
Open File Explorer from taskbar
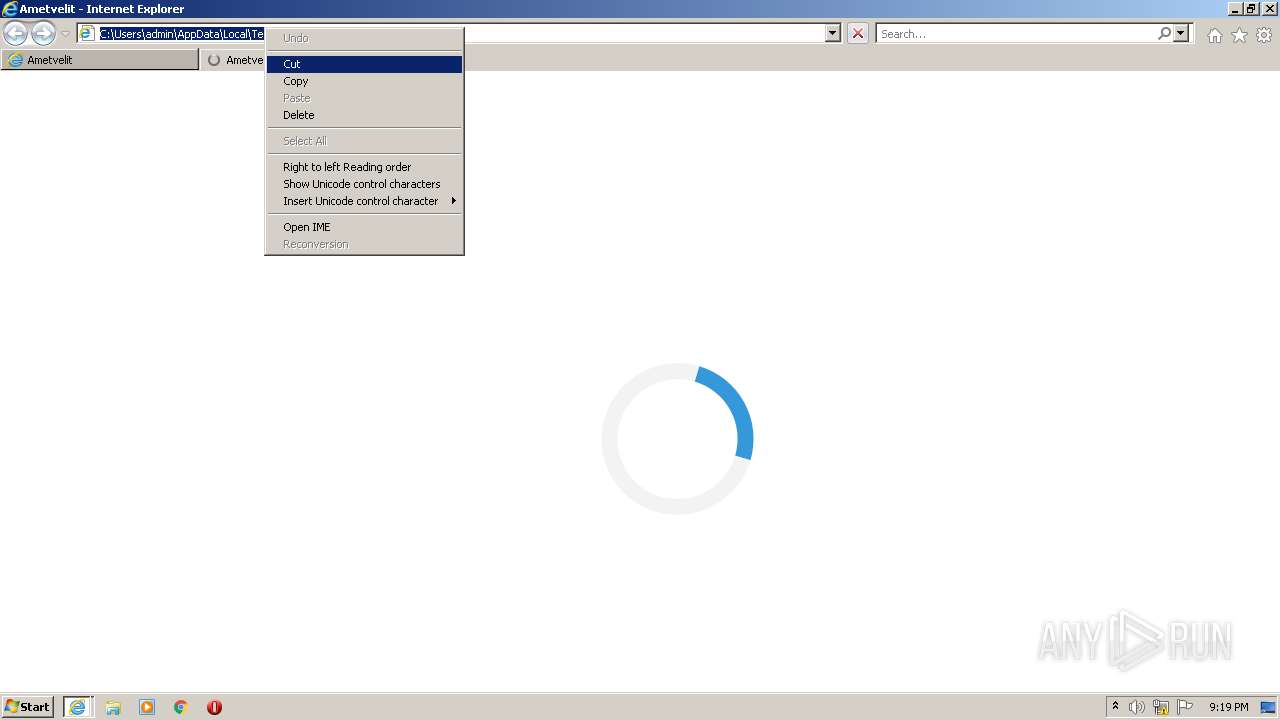[x=113, y=707]
